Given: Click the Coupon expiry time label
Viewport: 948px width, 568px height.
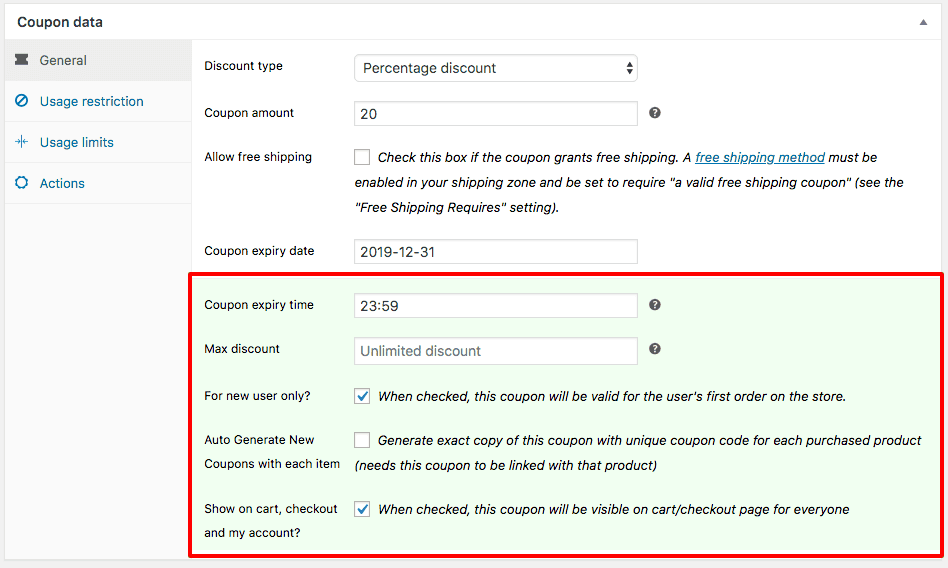Looking at the screenshot, I should (259, 305).
